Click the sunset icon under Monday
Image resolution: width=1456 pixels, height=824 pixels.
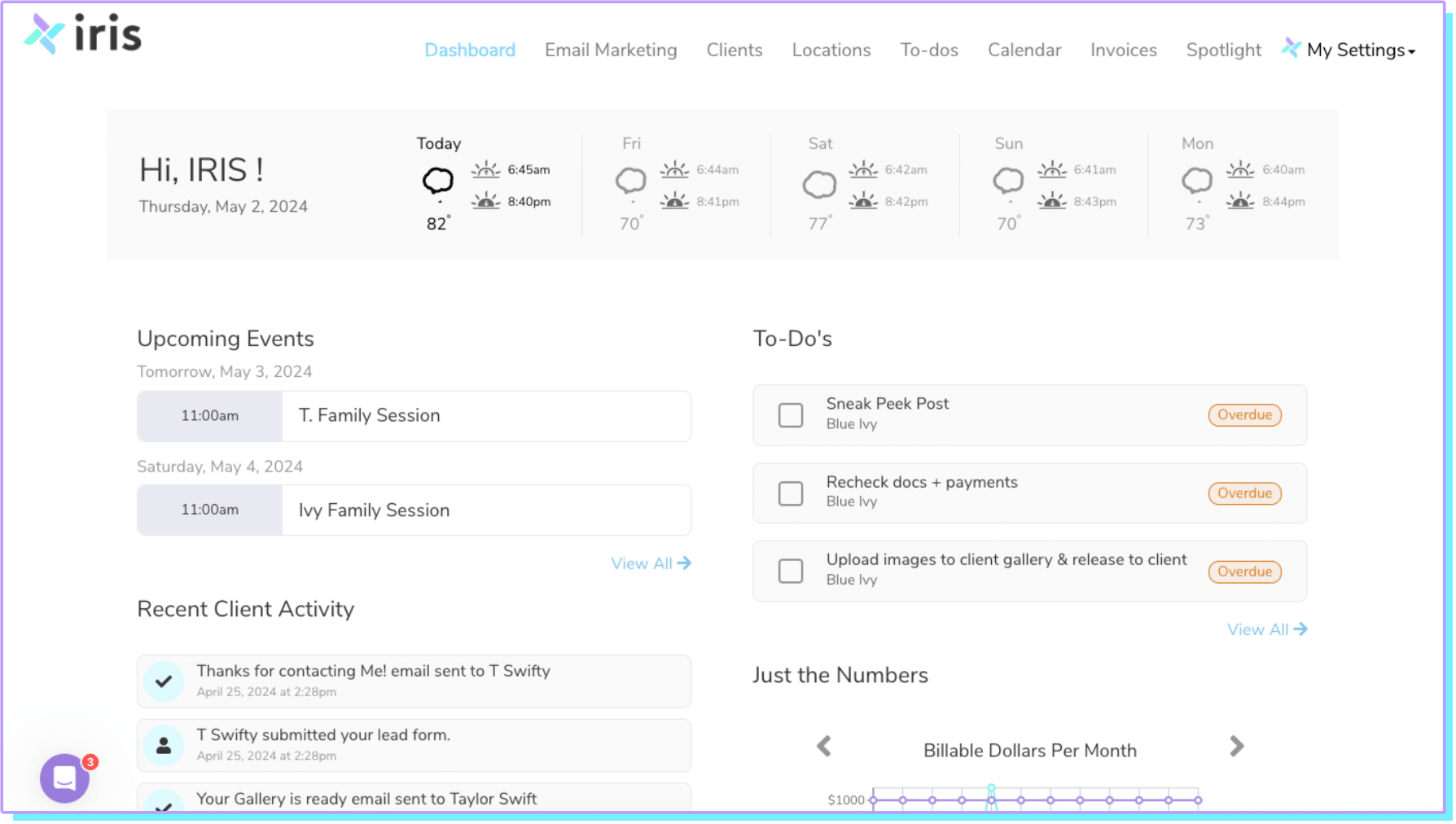pyautogui.click(x=1240, y=201)
